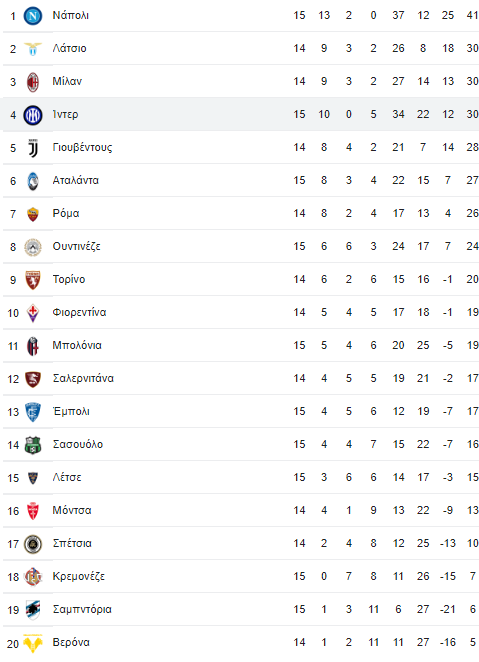Viewport: 479px width, 662px height.
Task: Click the Juventus J logo icon
Action: 33,148
